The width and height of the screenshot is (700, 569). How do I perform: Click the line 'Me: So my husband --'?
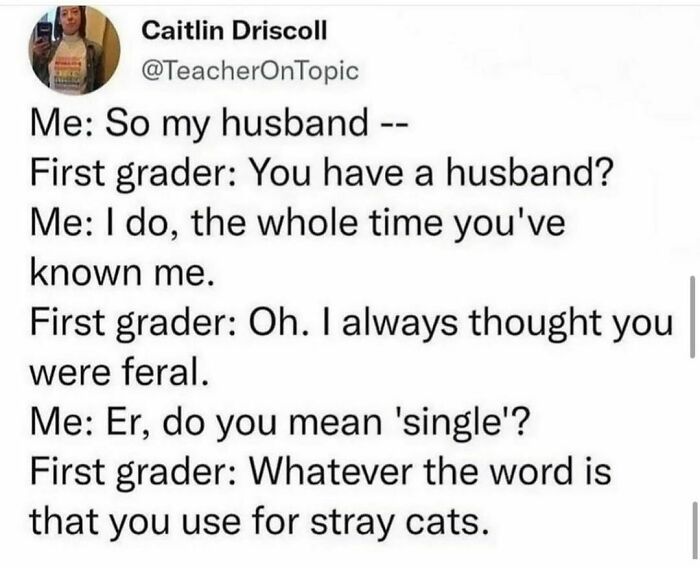219,124
